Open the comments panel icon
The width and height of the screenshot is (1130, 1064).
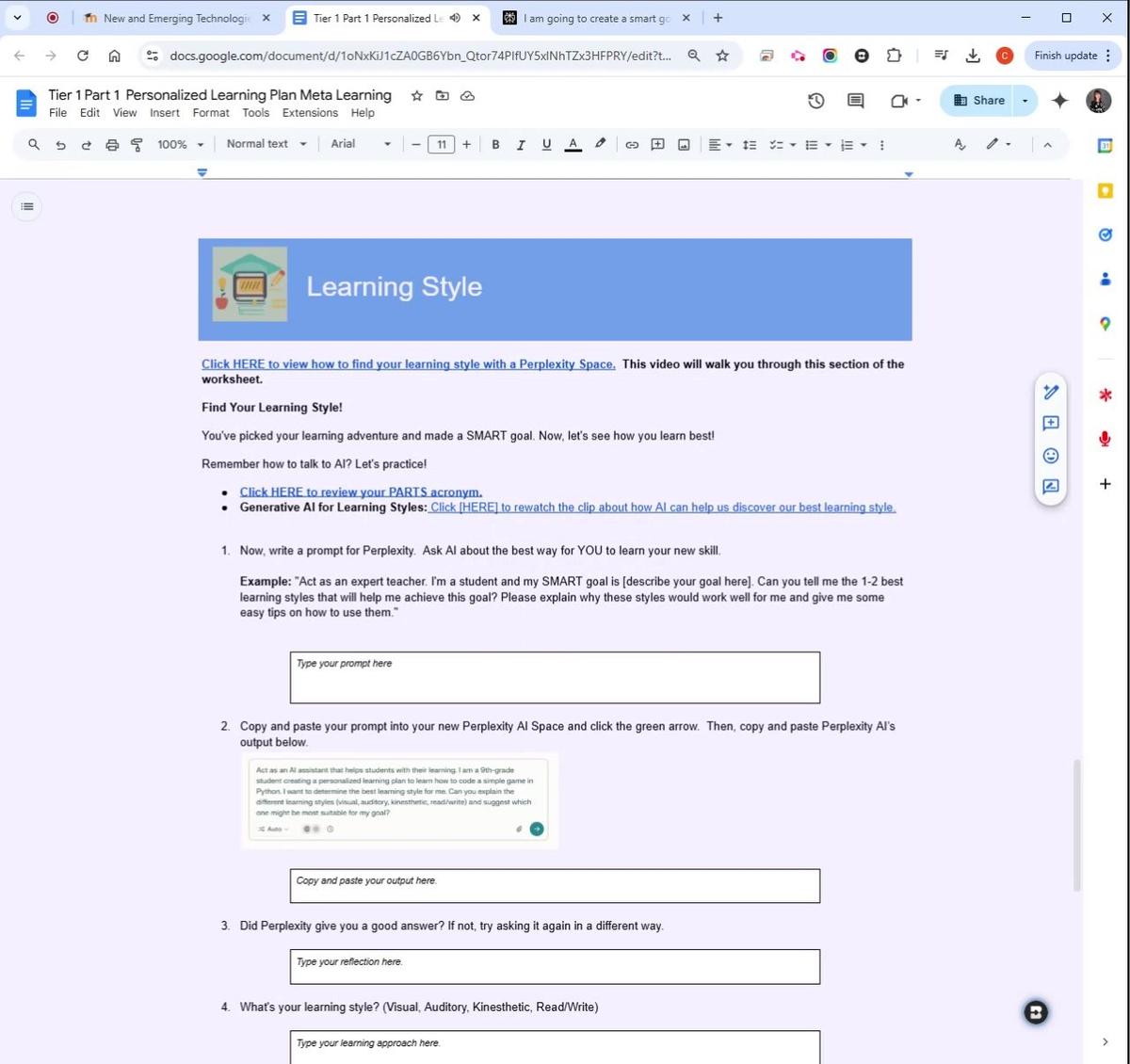(855, 101)
